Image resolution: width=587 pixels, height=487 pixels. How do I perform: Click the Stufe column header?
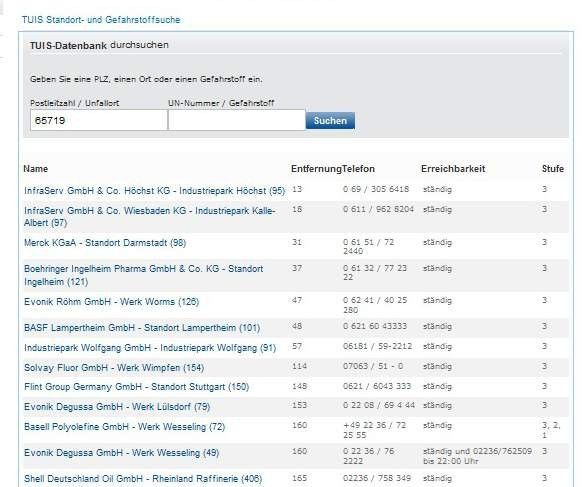pos(553,169)
